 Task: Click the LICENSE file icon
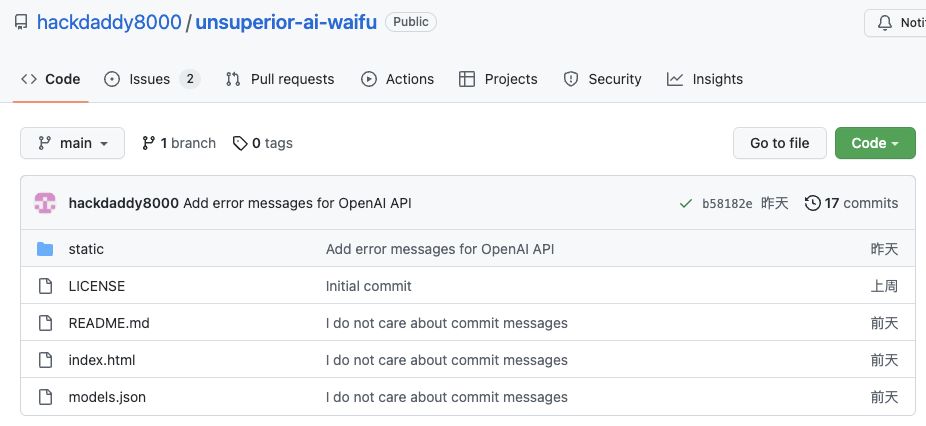[45, 286]
